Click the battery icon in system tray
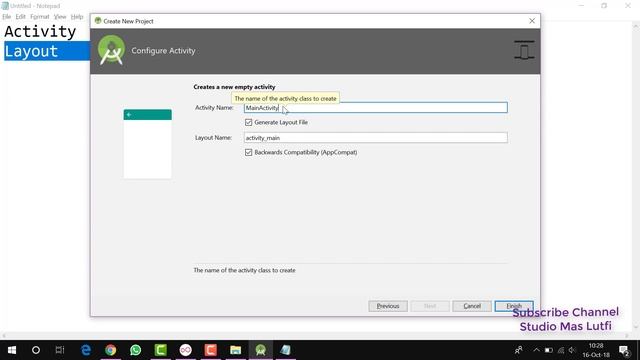This screenshot has height=360, width=640. point(549,350)
